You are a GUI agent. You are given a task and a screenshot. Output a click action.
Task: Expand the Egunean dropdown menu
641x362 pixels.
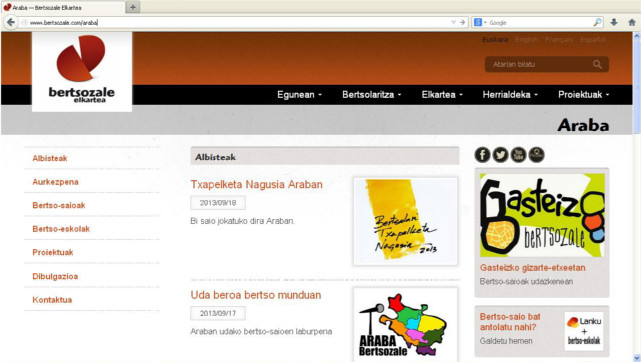pyautogui.click(x=299, y=94)
